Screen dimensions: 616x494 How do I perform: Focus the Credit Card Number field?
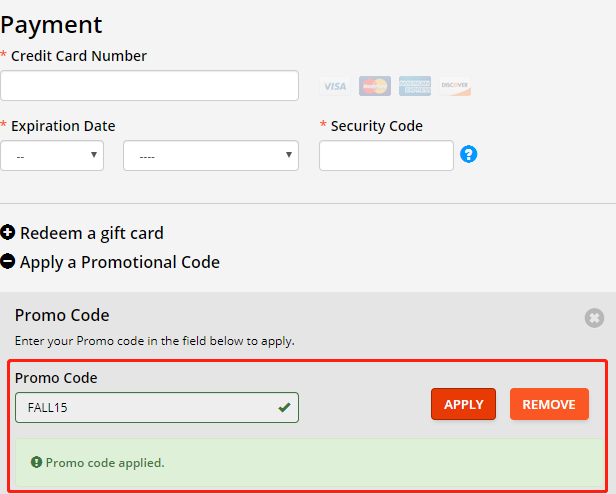point(149,86)
